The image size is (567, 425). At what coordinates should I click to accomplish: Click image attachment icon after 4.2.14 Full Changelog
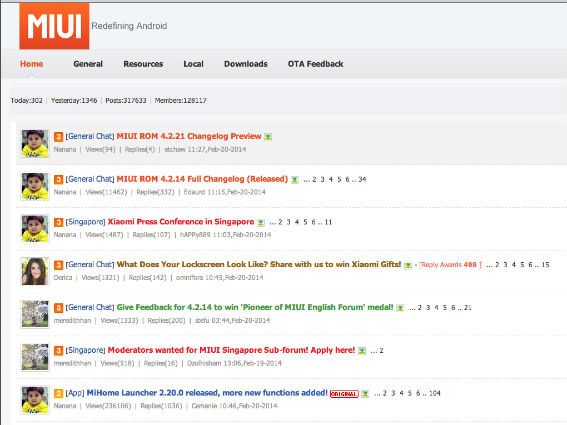295,180
